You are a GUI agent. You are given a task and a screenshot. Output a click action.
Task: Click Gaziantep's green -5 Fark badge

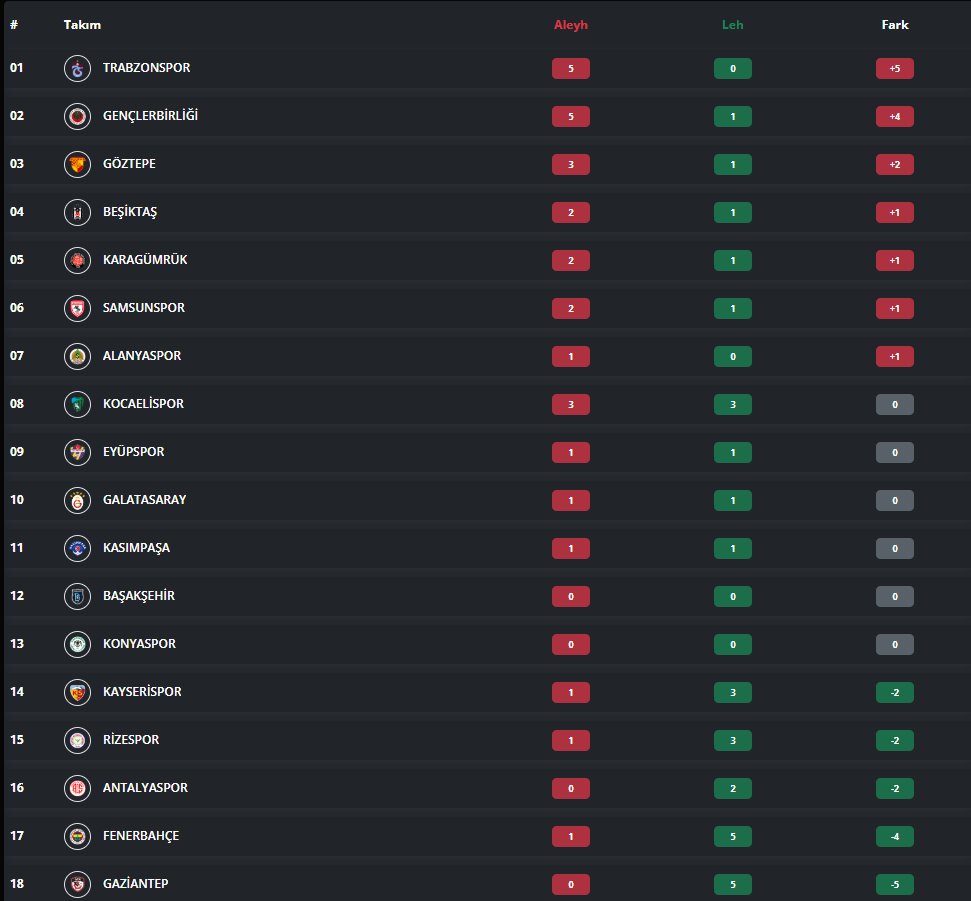pos(895,884)
